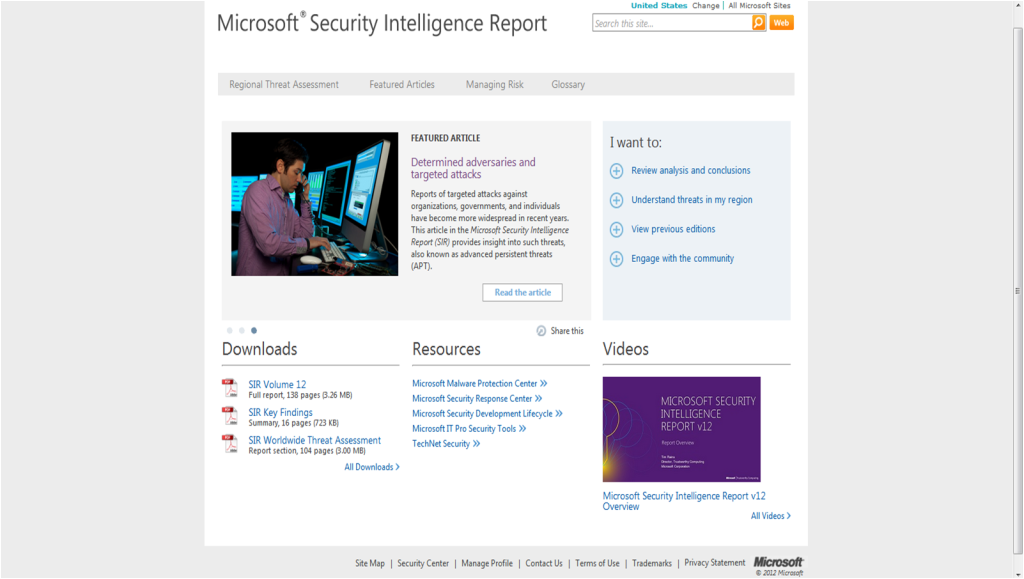The height and width of the screenshot is (579, 1024).
Task: Download SIR Worldwide Threat Assessment link
Action: coord(314,441)
